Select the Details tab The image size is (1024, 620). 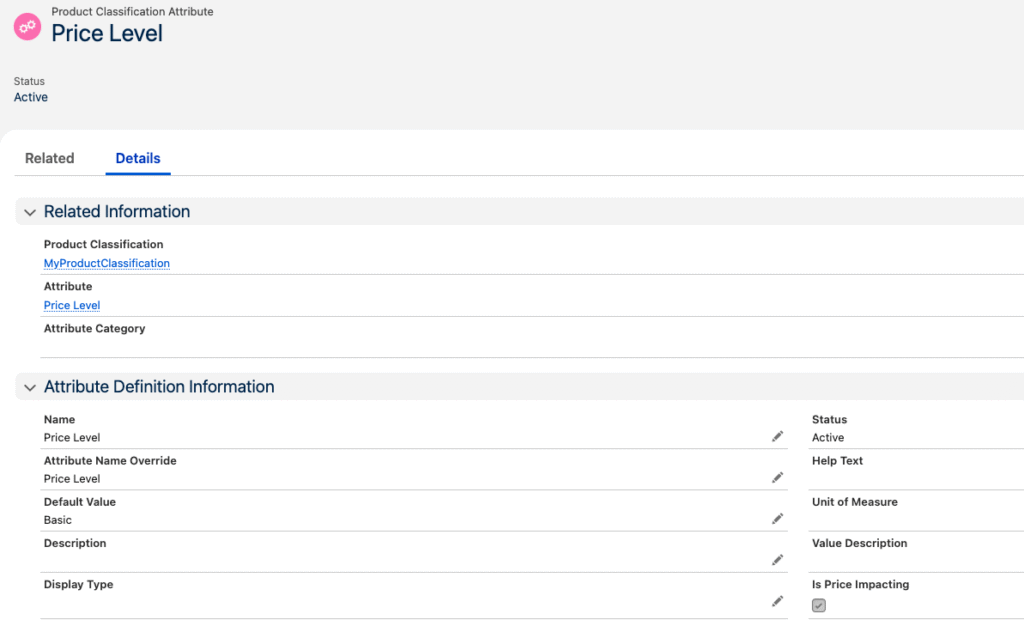point(138,158)
